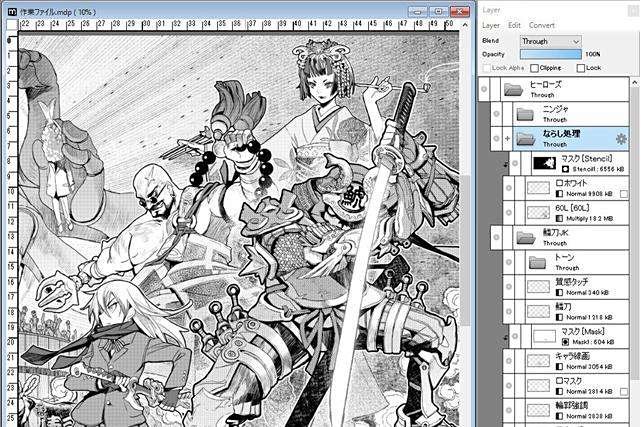Open the Blend mode dropdown
Viewport: 641px width, 427px height.
pos(550,41)
